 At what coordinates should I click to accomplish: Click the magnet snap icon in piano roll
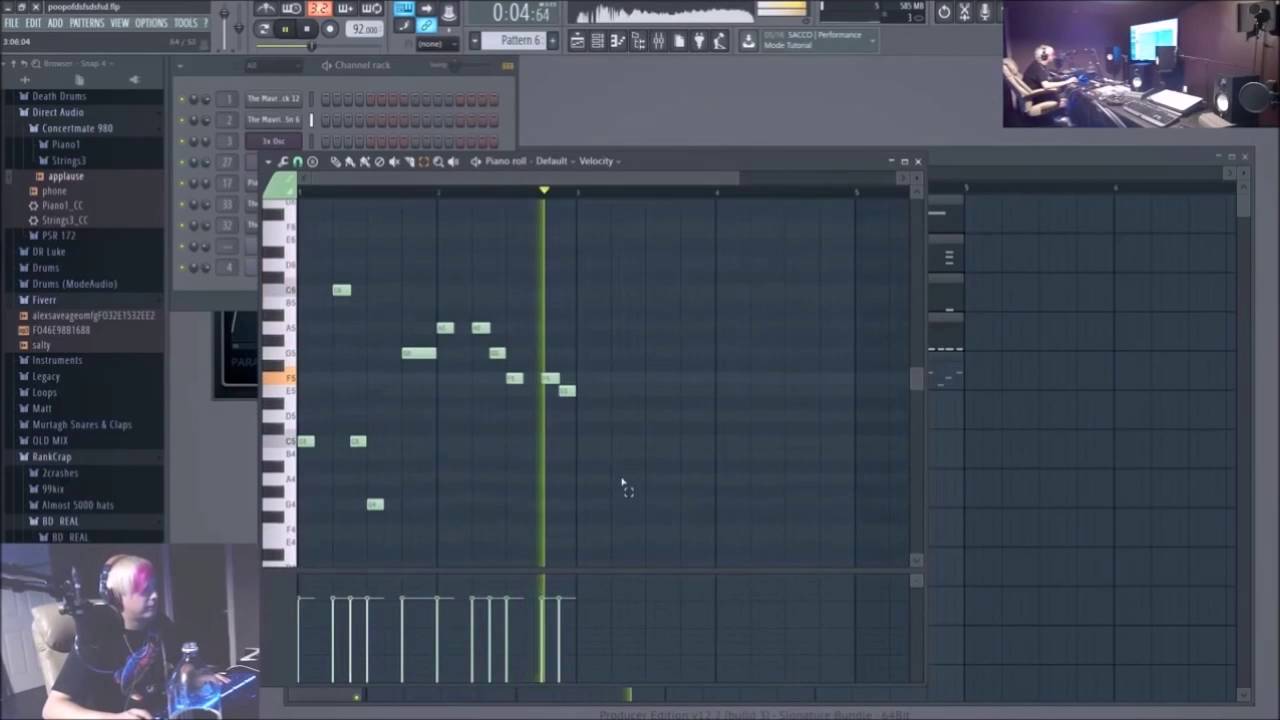point(298,161)
